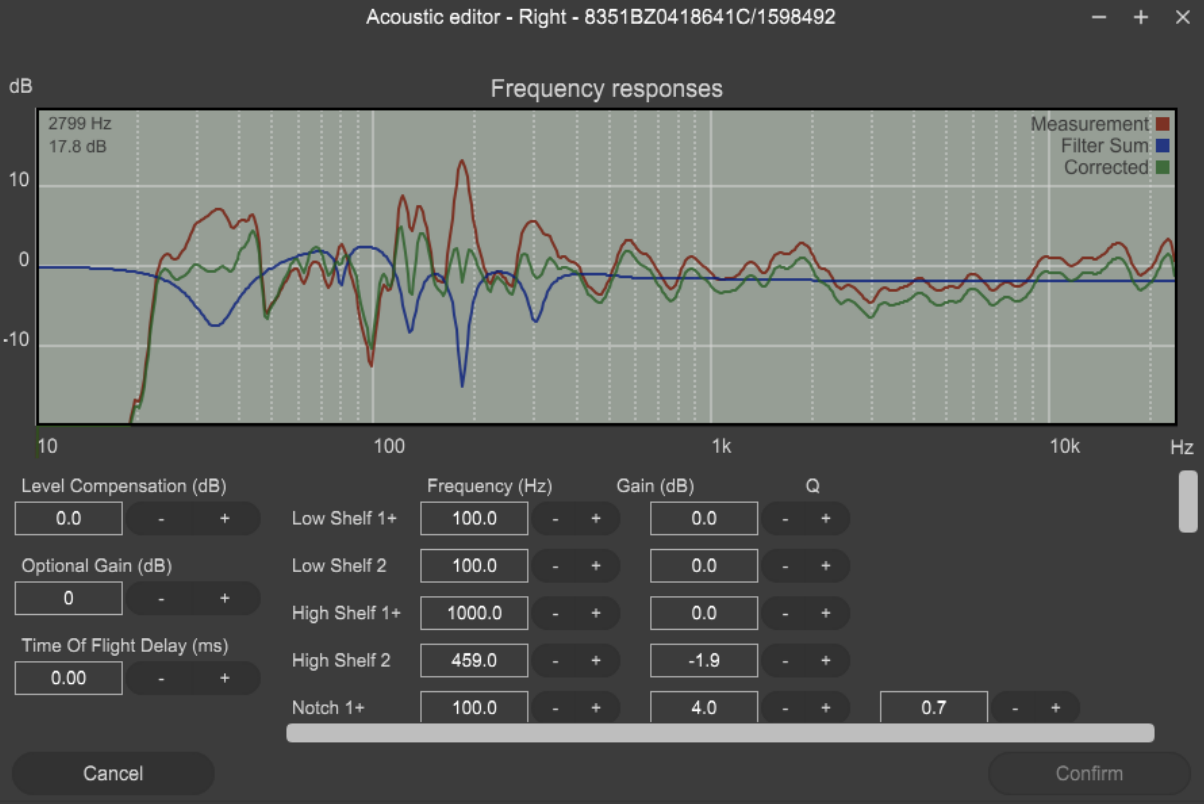Lower Low Shelf 2 gain
Screen dimensions: 1204x804
point(785,566)
